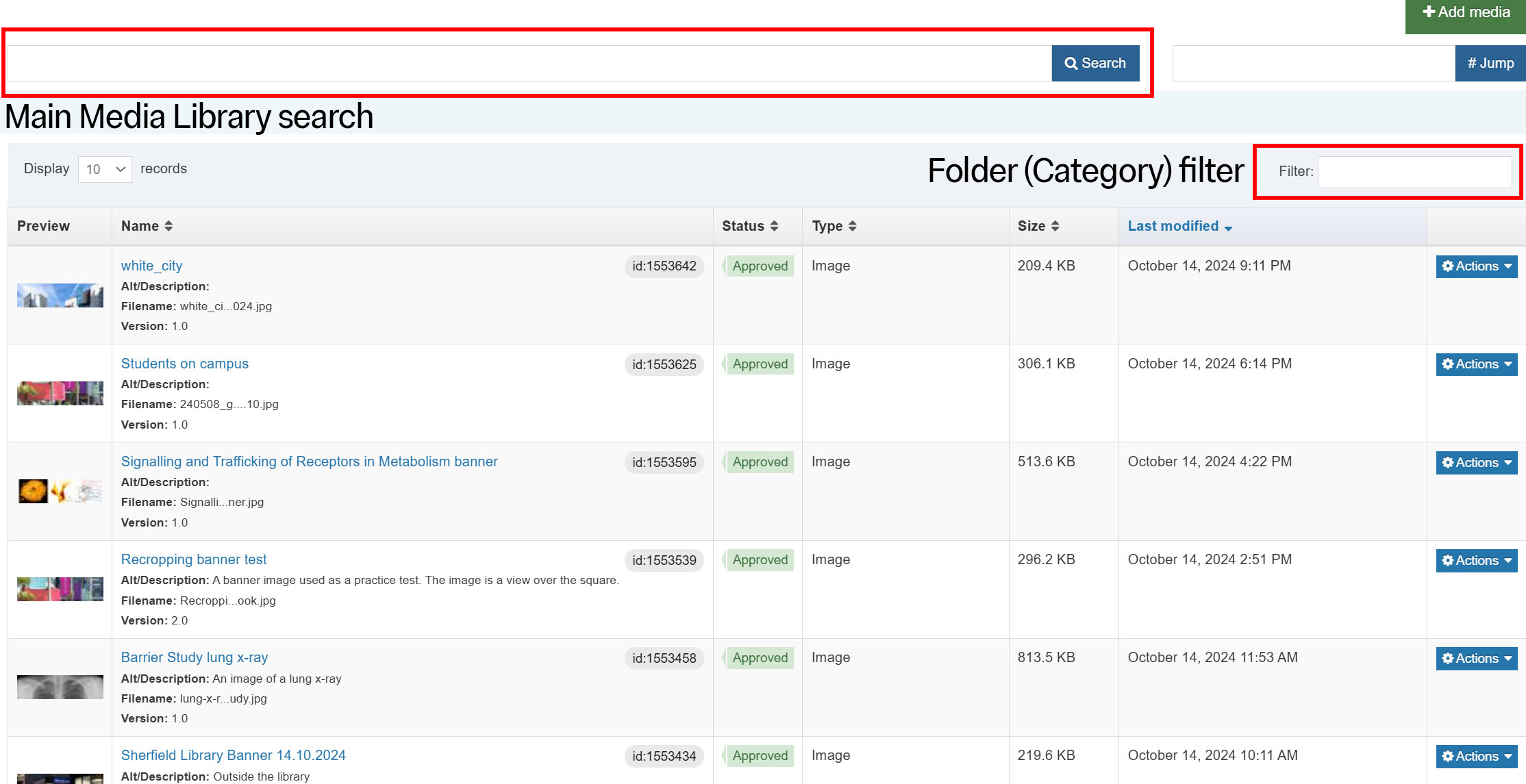Sort by Type column sort icon

852,226
